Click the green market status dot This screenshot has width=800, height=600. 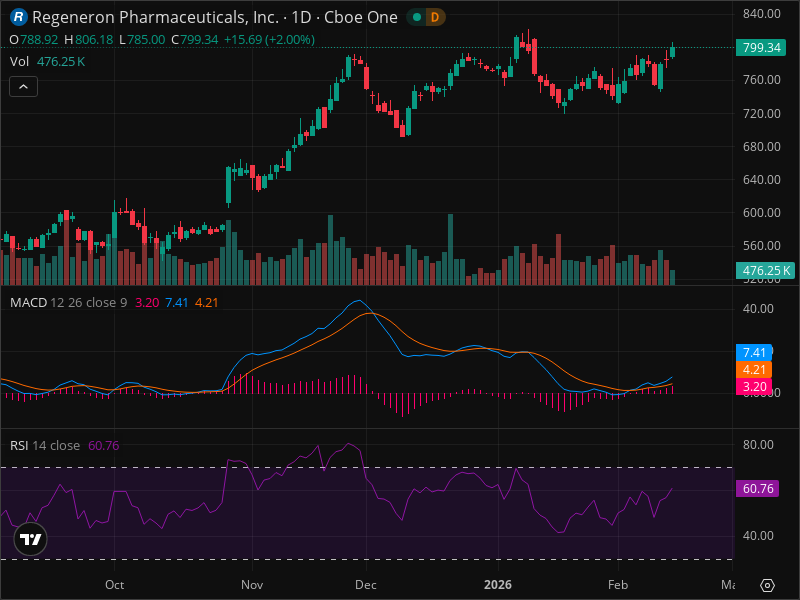tap(417, 17)
